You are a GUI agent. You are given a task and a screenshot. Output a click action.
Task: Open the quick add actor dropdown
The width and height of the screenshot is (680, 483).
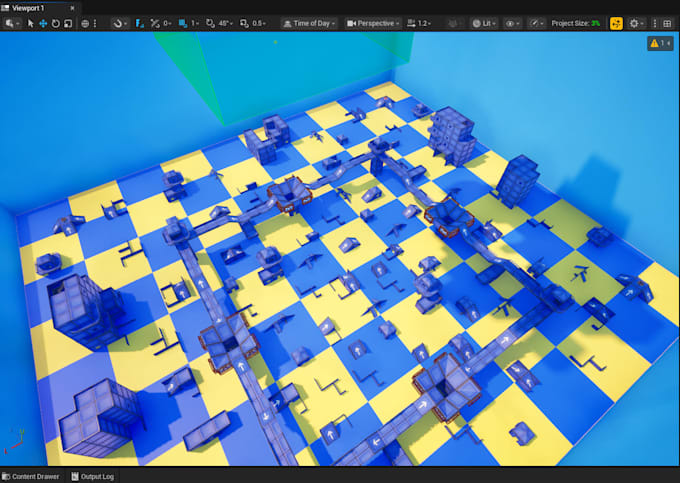[x=11, y=23]
